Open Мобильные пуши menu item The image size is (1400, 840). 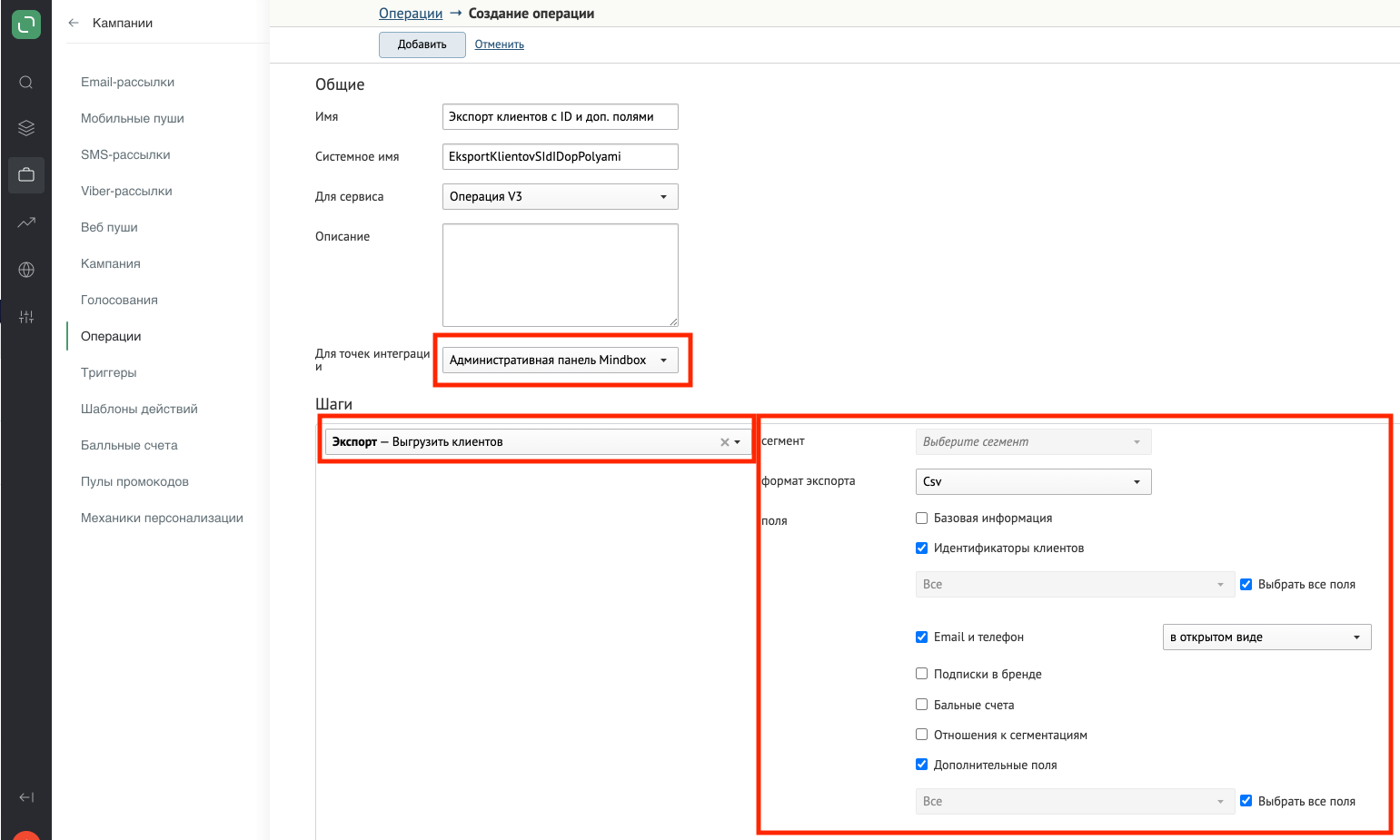click(x=133, y=118)
